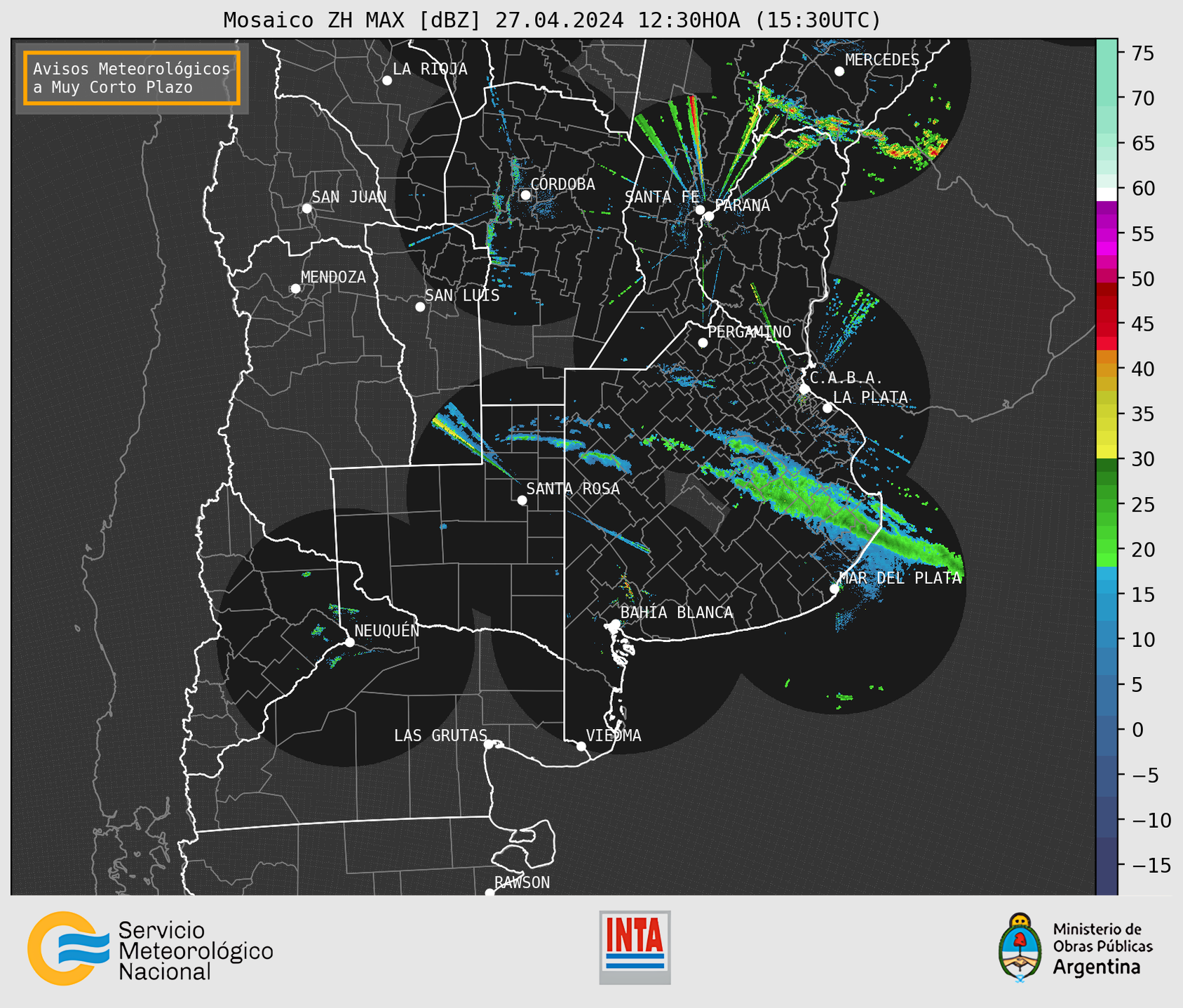Click the SANTA FE city marker dot
Screen dimensions: 1183x1008
[x=700, y=210]
